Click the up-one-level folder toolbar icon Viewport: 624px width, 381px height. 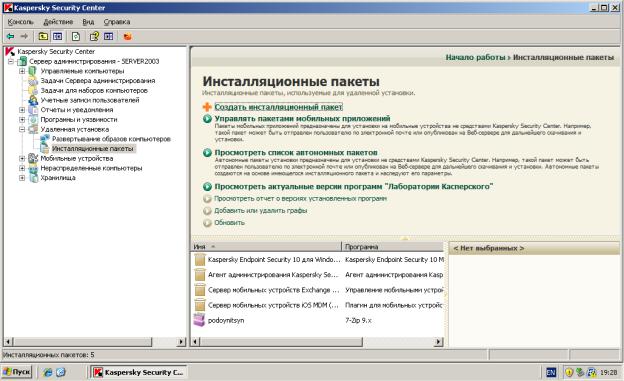pos(43,37)
